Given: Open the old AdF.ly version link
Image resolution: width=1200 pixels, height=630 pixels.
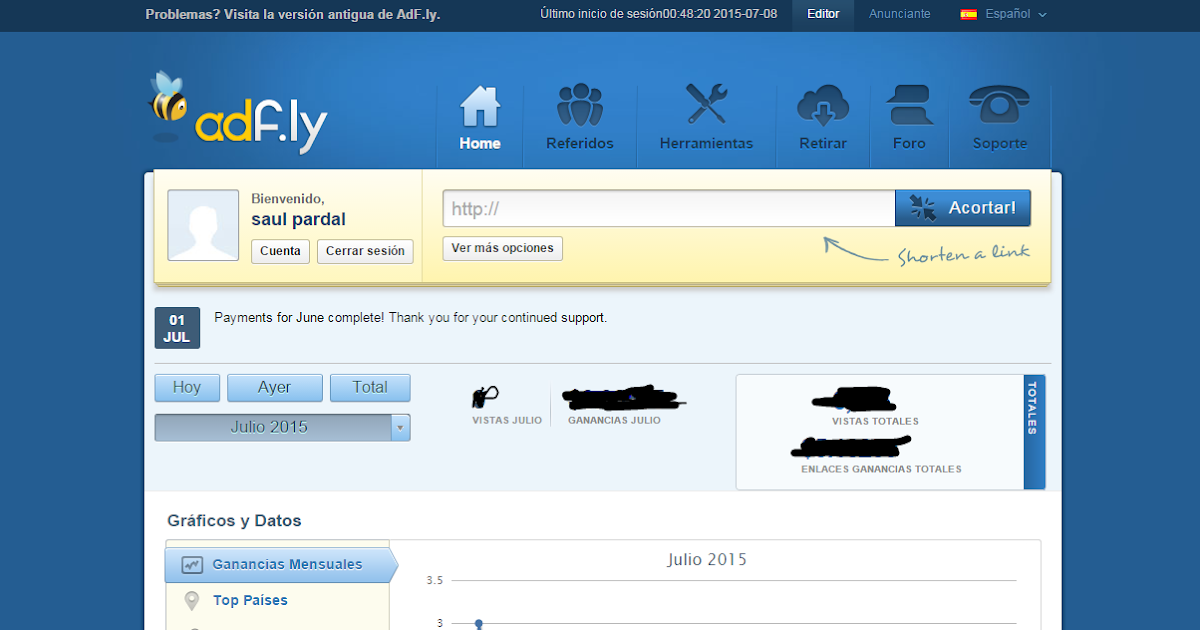Looking at the screenshot, I should point(293,15).
